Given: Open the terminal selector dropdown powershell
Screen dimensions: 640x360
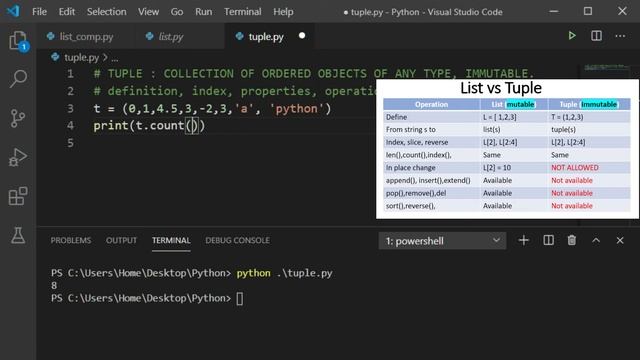Looking at the screenshot, I should [x=442, y=241].
